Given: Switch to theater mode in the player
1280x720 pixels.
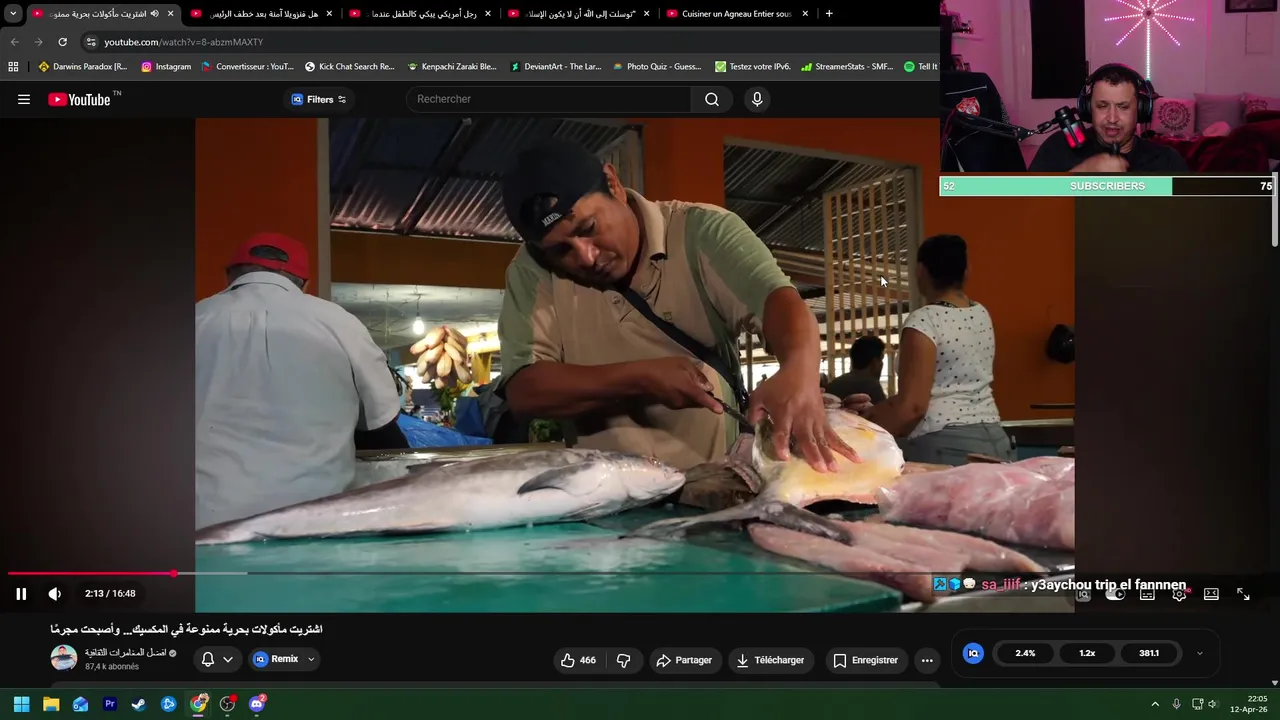Looking at the screenshot, I should click(x=1211, y=594).
